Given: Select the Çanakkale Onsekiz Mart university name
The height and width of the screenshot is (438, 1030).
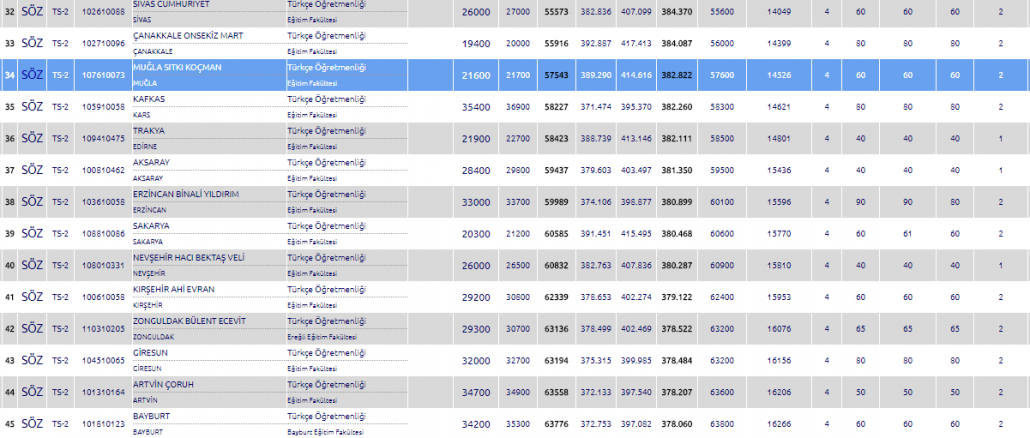Looking at the screenshot, I should (x=188, y=36).
